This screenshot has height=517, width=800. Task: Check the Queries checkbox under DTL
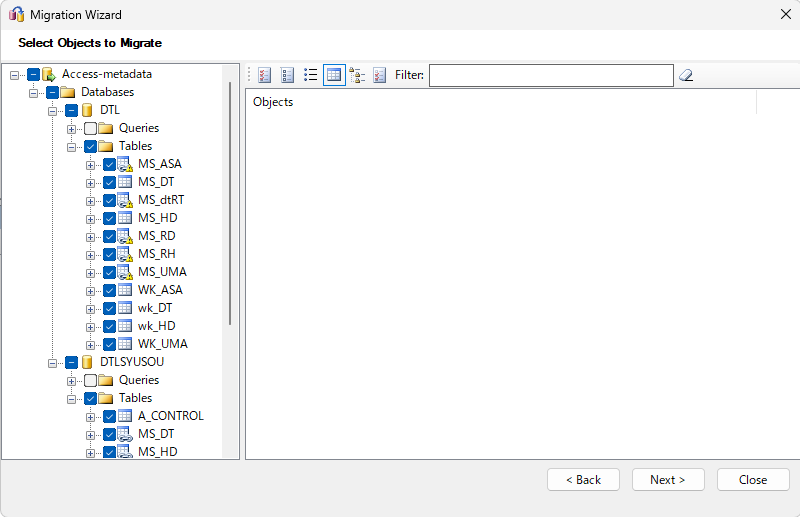(x=91, y=128)
